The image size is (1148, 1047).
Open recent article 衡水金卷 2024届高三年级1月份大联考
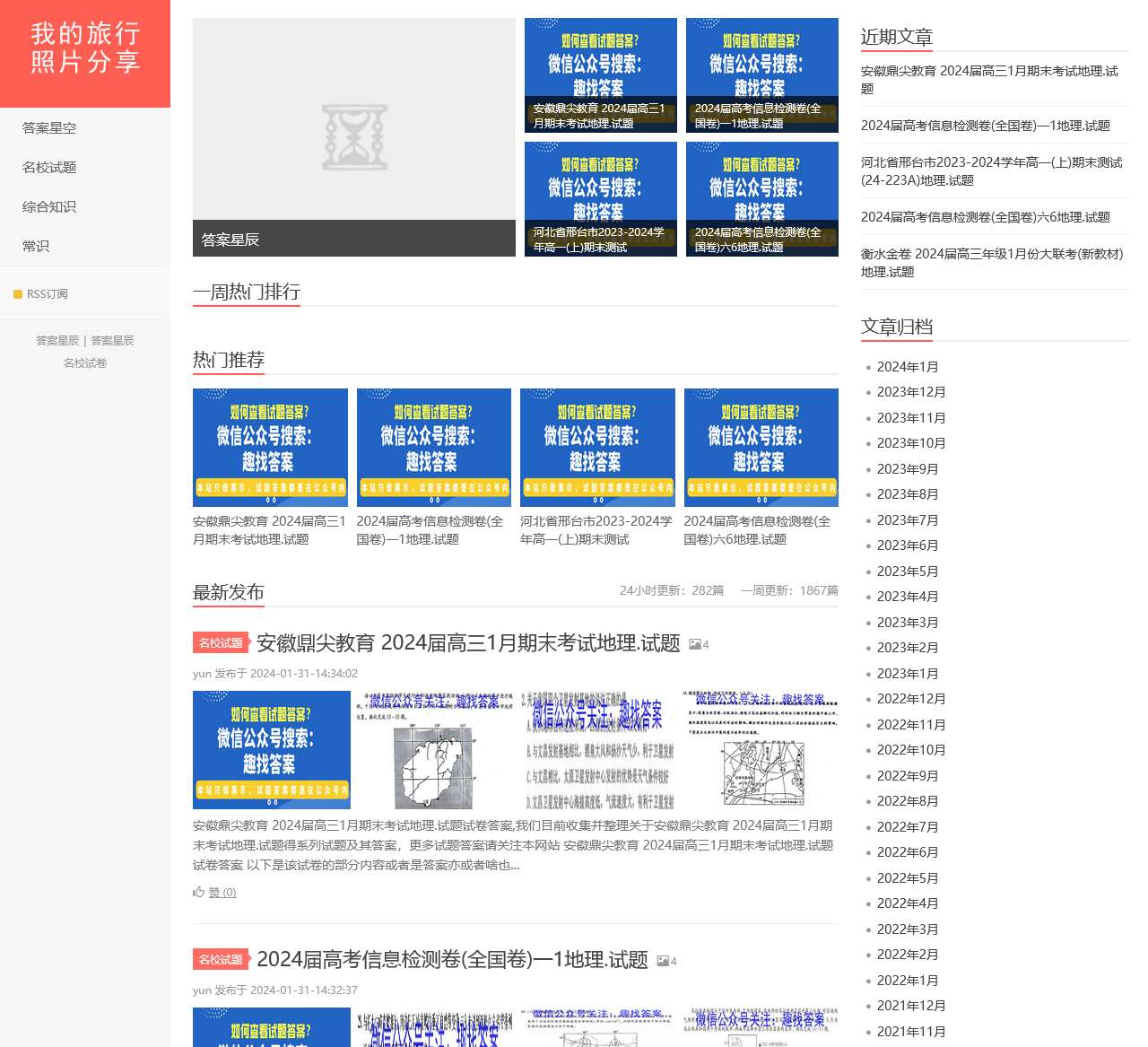pos(992,263)
